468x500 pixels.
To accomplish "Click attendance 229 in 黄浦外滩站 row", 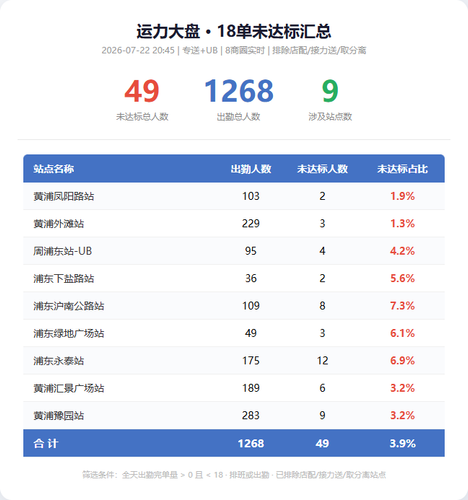I will 251,223.
